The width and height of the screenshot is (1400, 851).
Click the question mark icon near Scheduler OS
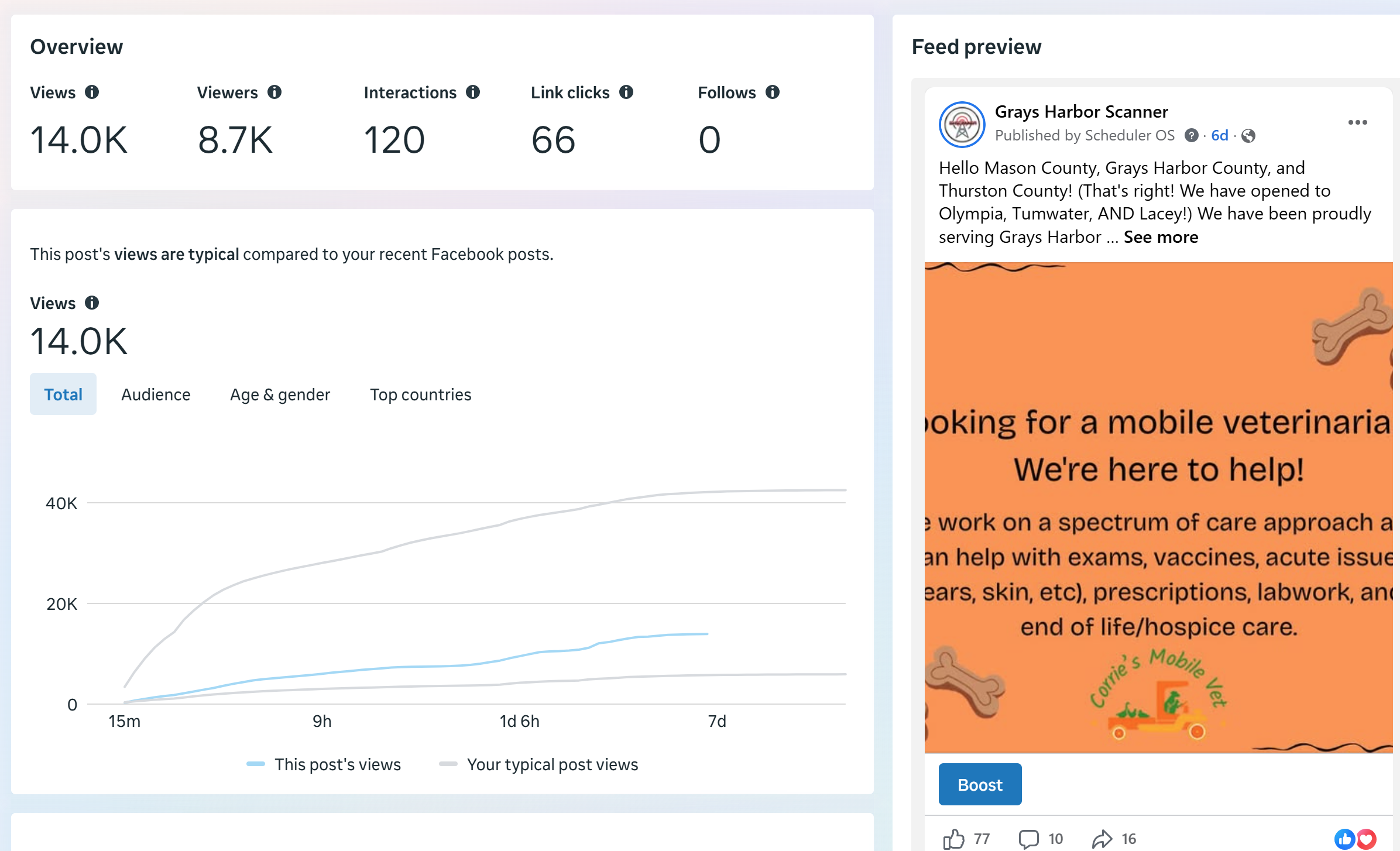coord(1191,136)
